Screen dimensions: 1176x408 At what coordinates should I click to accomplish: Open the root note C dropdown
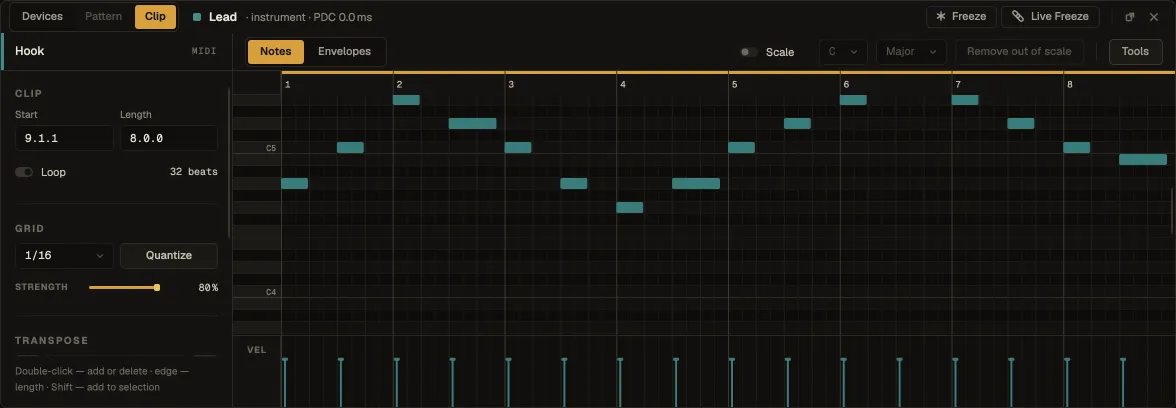(x=843, y=52)
